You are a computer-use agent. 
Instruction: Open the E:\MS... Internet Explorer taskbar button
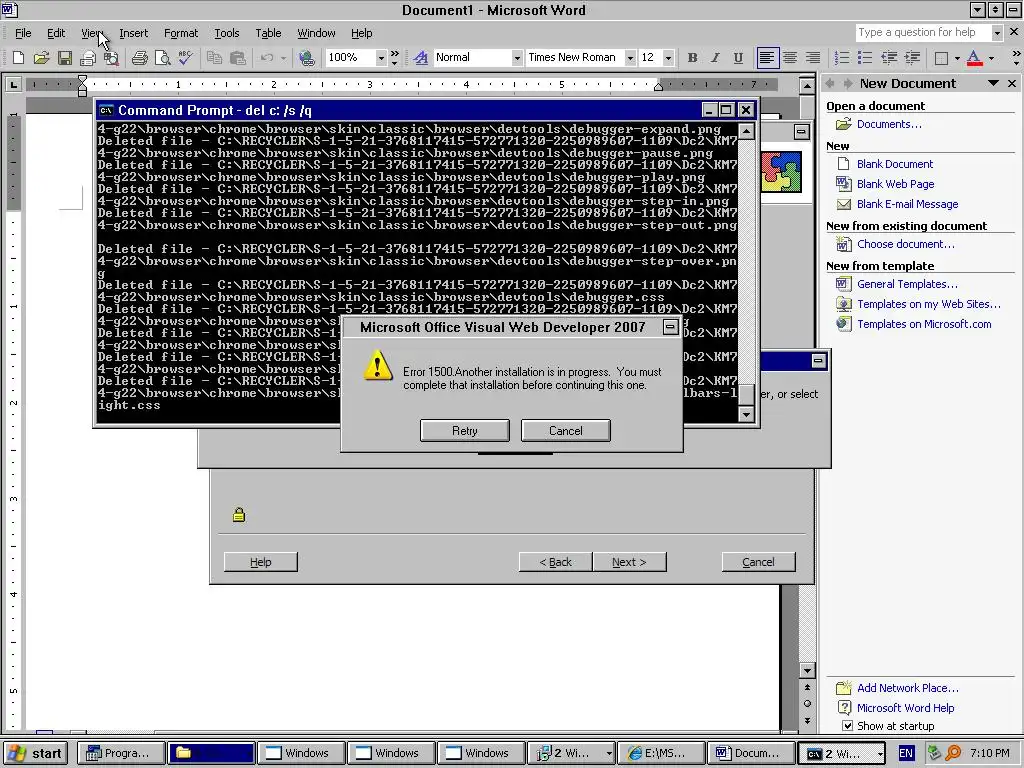(x=662, y=753)
